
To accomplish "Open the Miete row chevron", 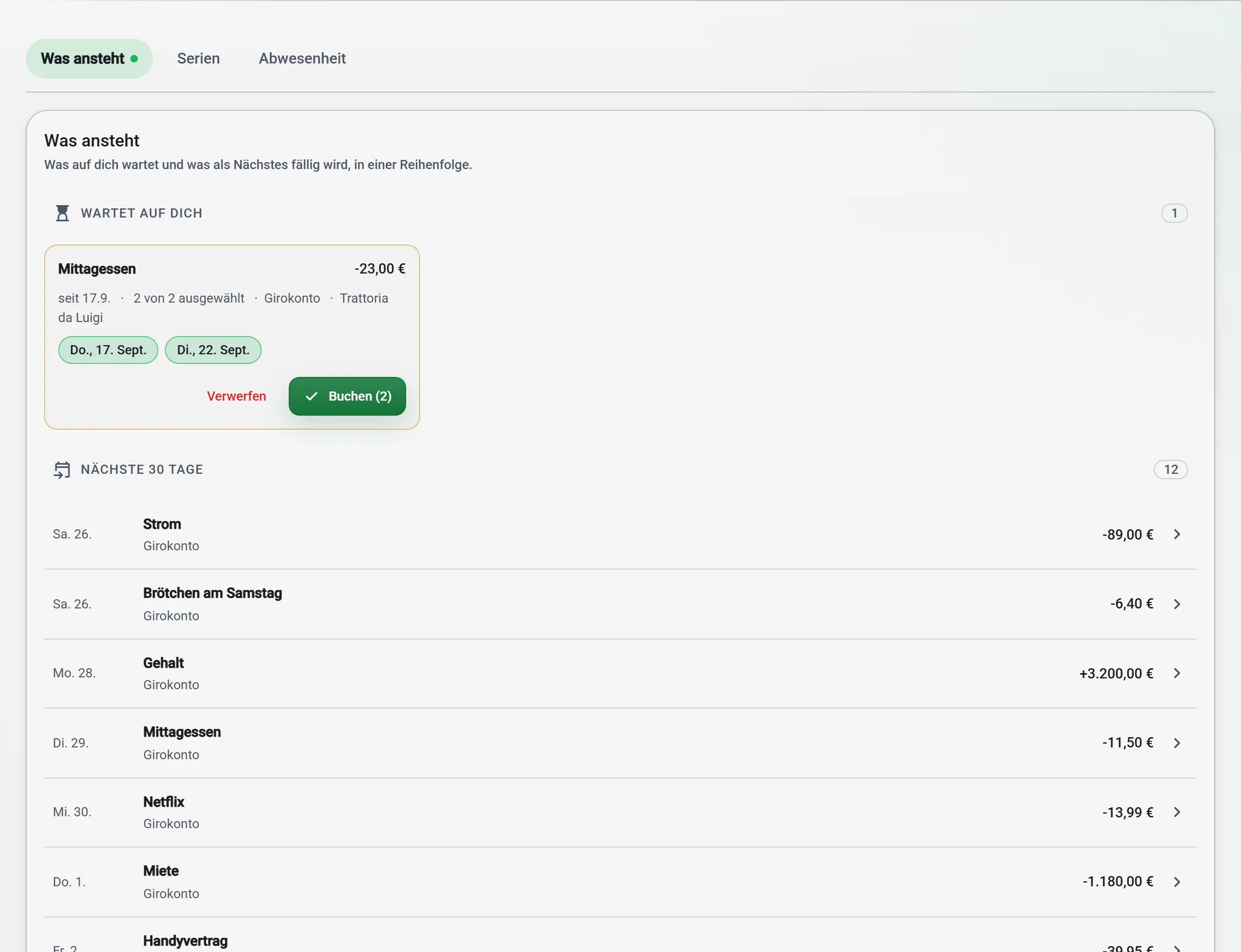I will [1177, 882].
